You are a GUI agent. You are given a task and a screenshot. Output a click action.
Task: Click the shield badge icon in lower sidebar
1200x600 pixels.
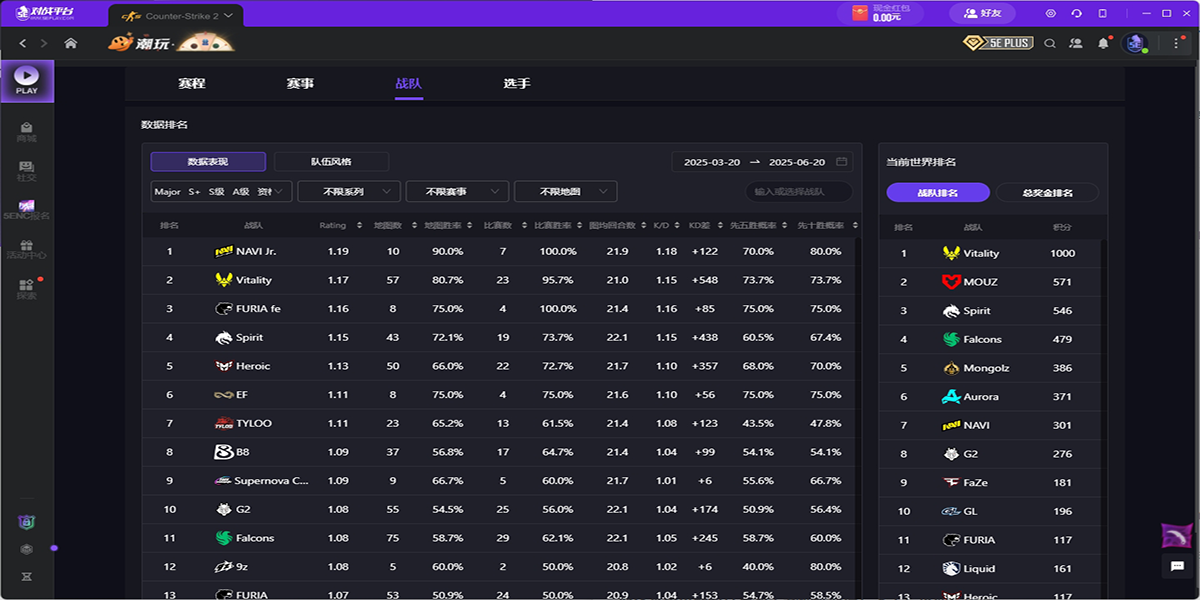27,522
